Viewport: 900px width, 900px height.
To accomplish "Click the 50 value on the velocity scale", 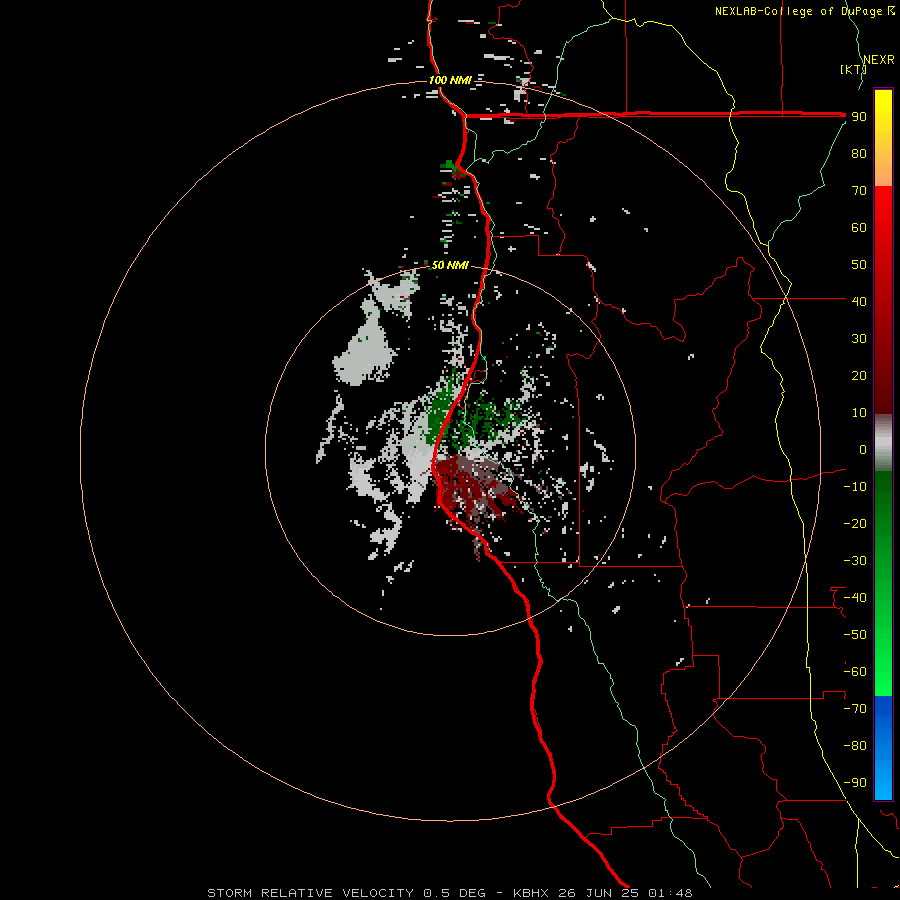I will coord(859,265).
